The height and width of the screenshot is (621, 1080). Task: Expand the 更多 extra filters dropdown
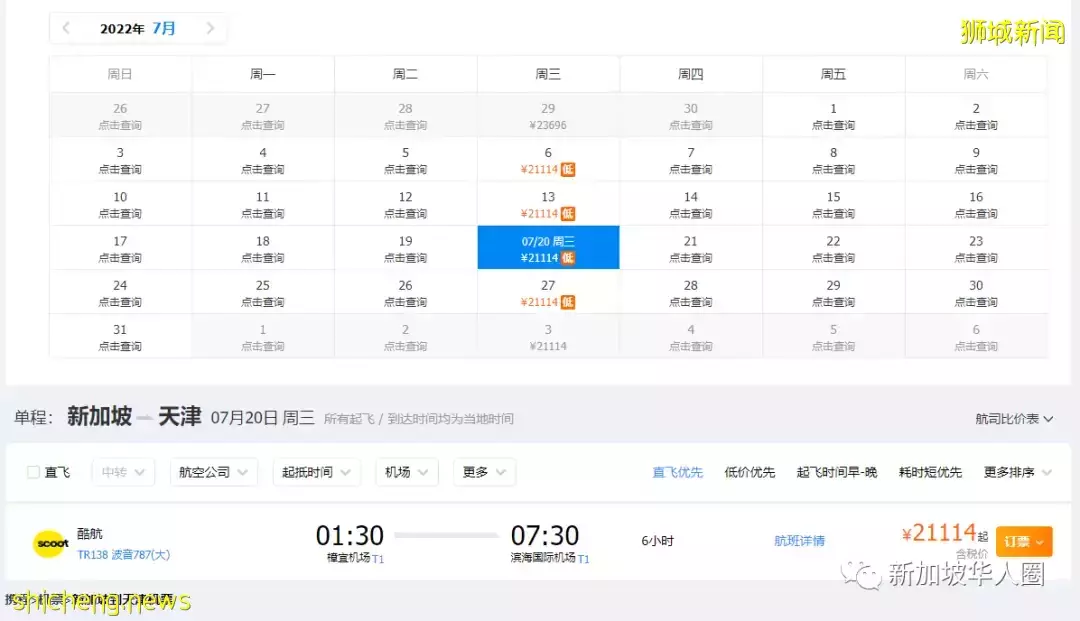[484, 472]
